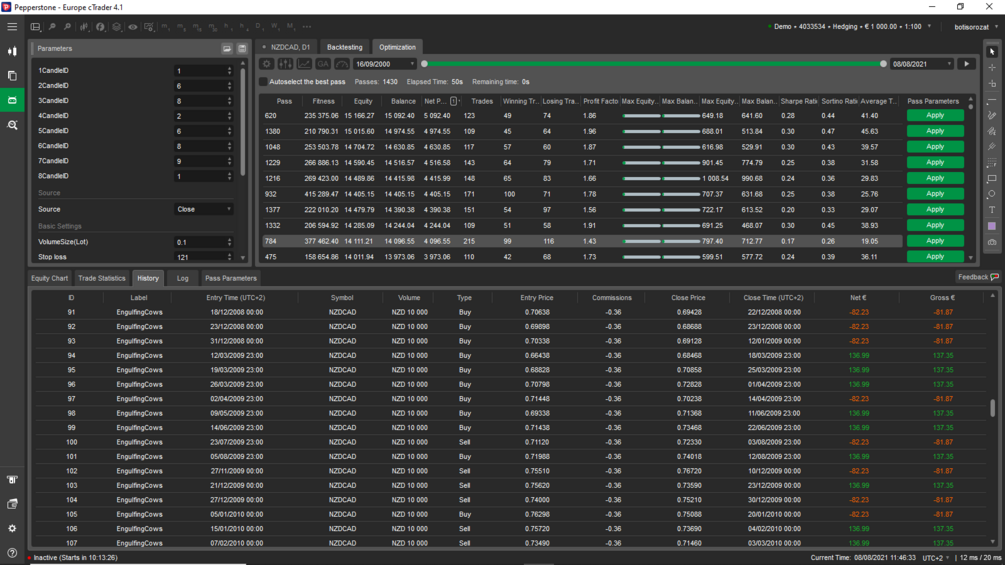Screen dimensions: 1005x565
Task: Open Settings gear in the sidebar
Action: [x=12, y=528]
